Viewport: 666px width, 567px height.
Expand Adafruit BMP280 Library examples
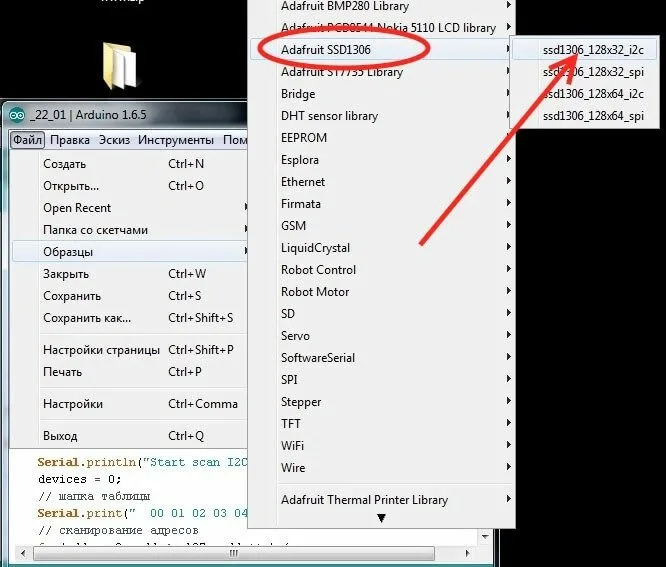tap(382, 6)
